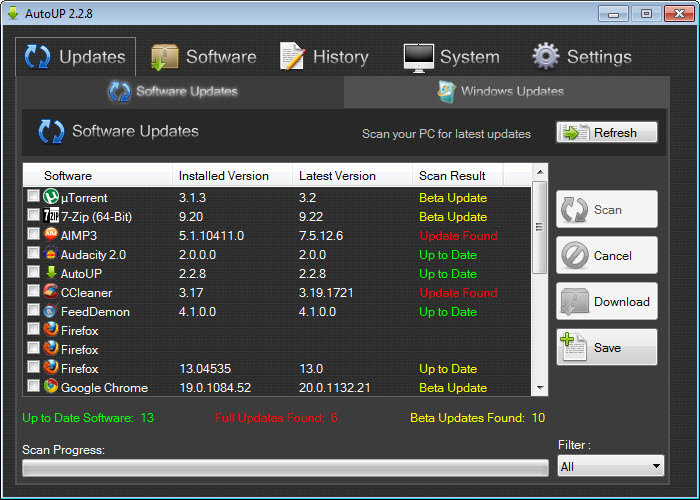Click the list scrollbar up arrow

click(540, 172)
